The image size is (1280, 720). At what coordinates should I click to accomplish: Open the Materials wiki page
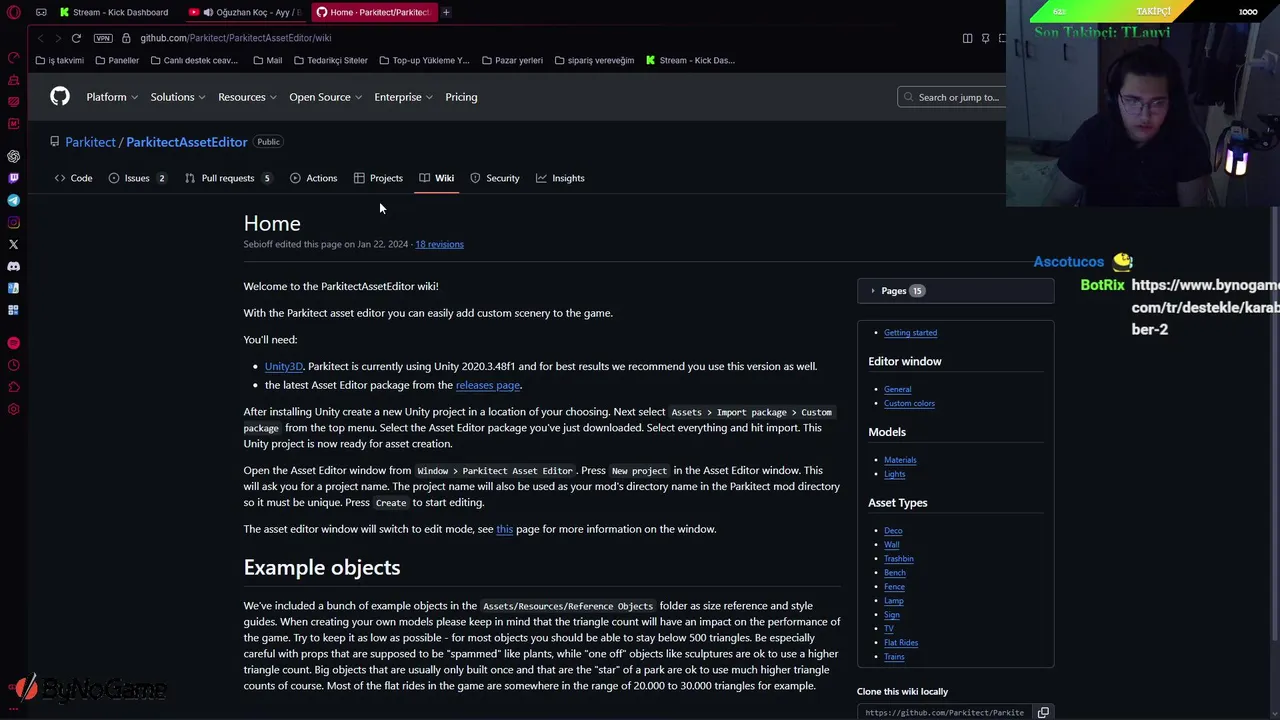[900, 460]
